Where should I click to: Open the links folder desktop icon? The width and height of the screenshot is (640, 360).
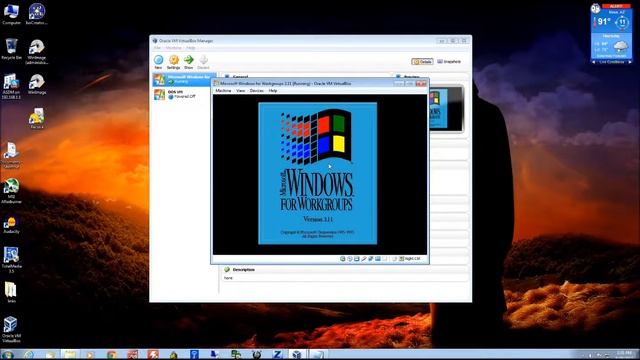[x=11, y=293]
